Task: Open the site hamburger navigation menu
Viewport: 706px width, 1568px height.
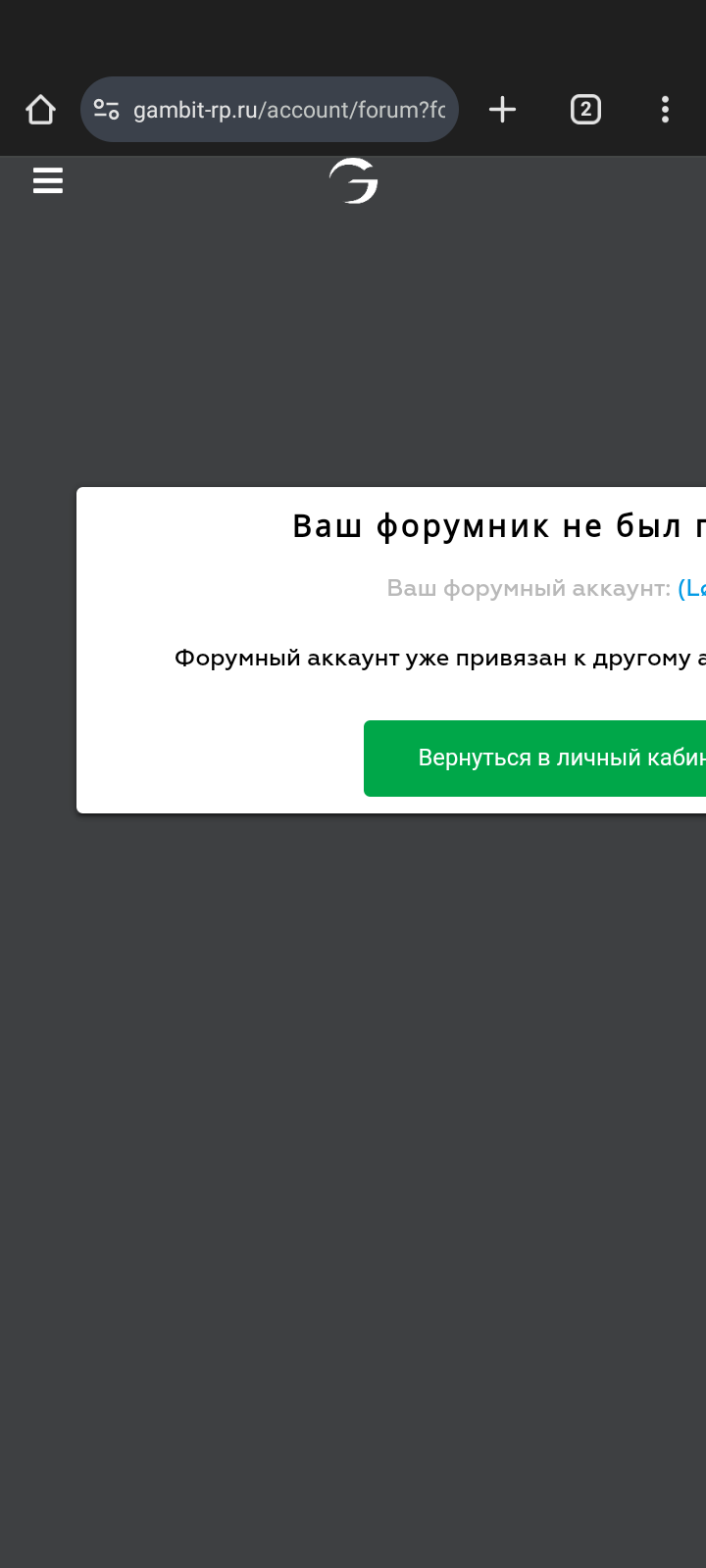Action: [x=48, y=180]
